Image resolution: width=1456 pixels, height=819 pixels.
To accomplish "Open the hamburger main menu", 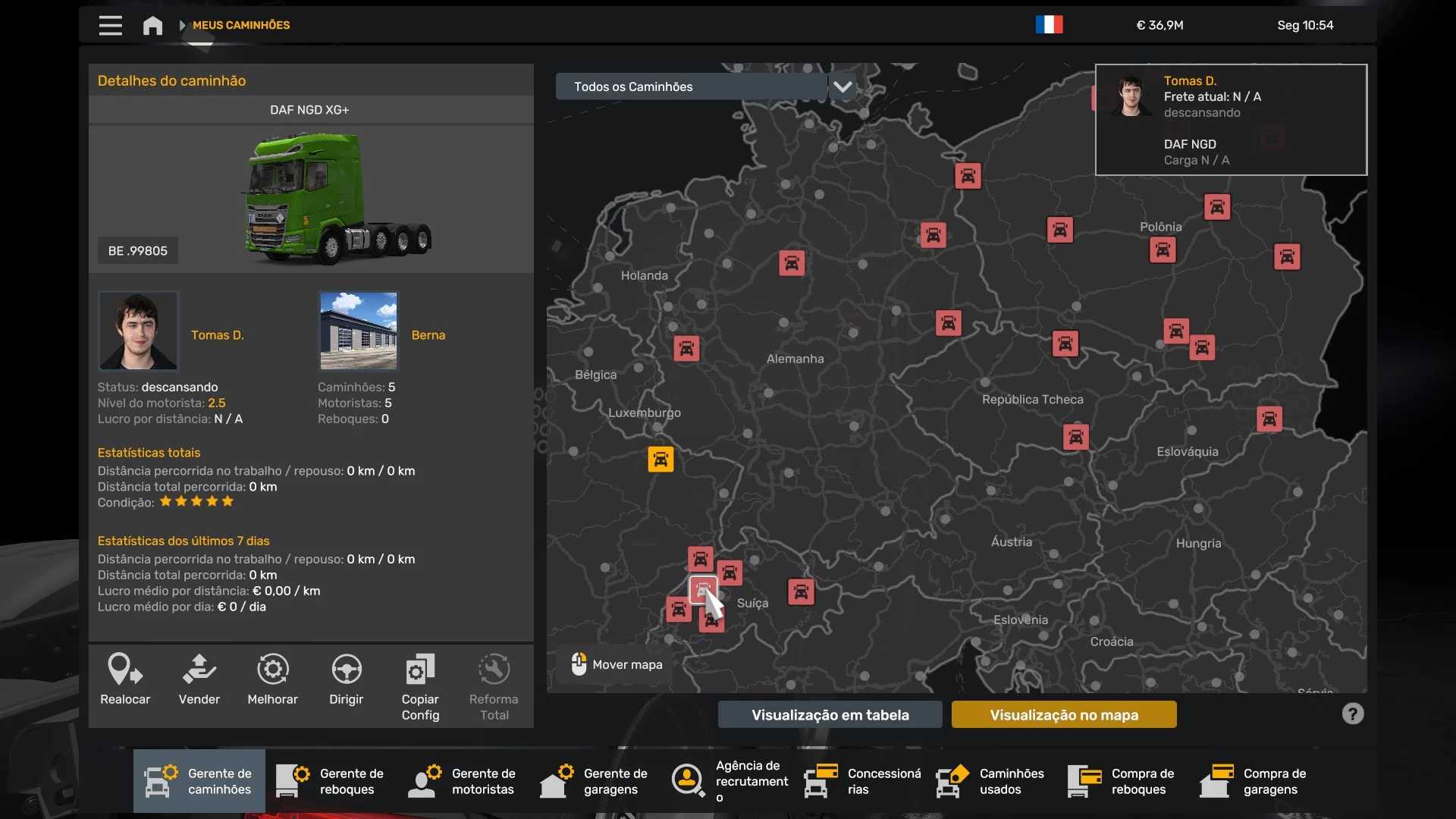I will (110, 25).
